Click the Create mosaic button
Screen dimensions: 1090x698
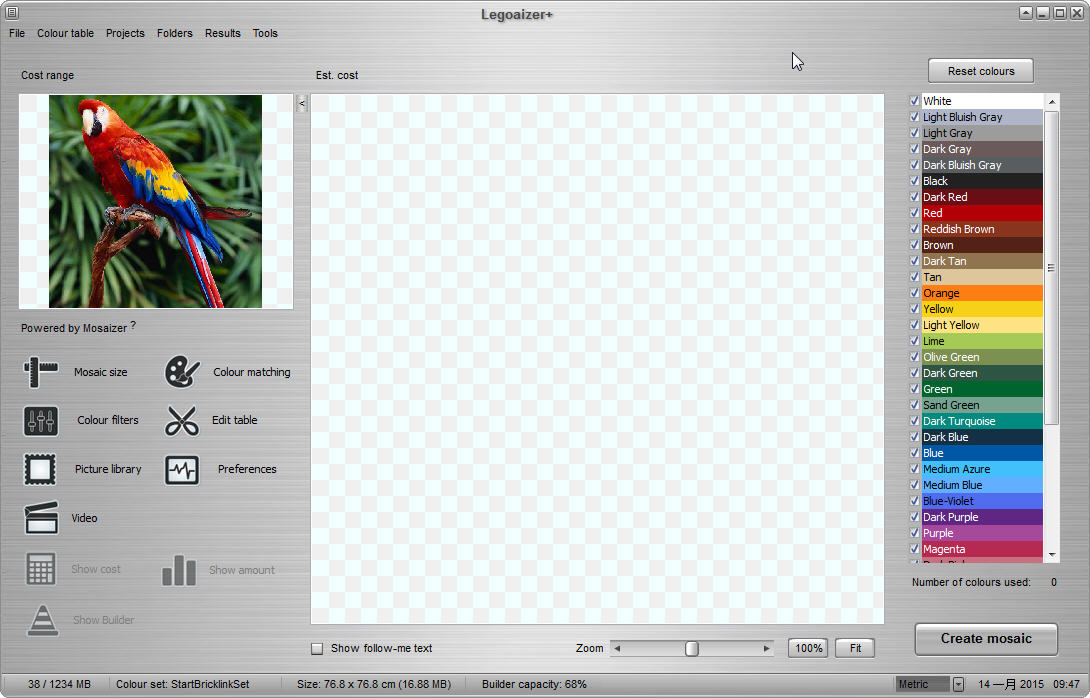pos(986,639)
